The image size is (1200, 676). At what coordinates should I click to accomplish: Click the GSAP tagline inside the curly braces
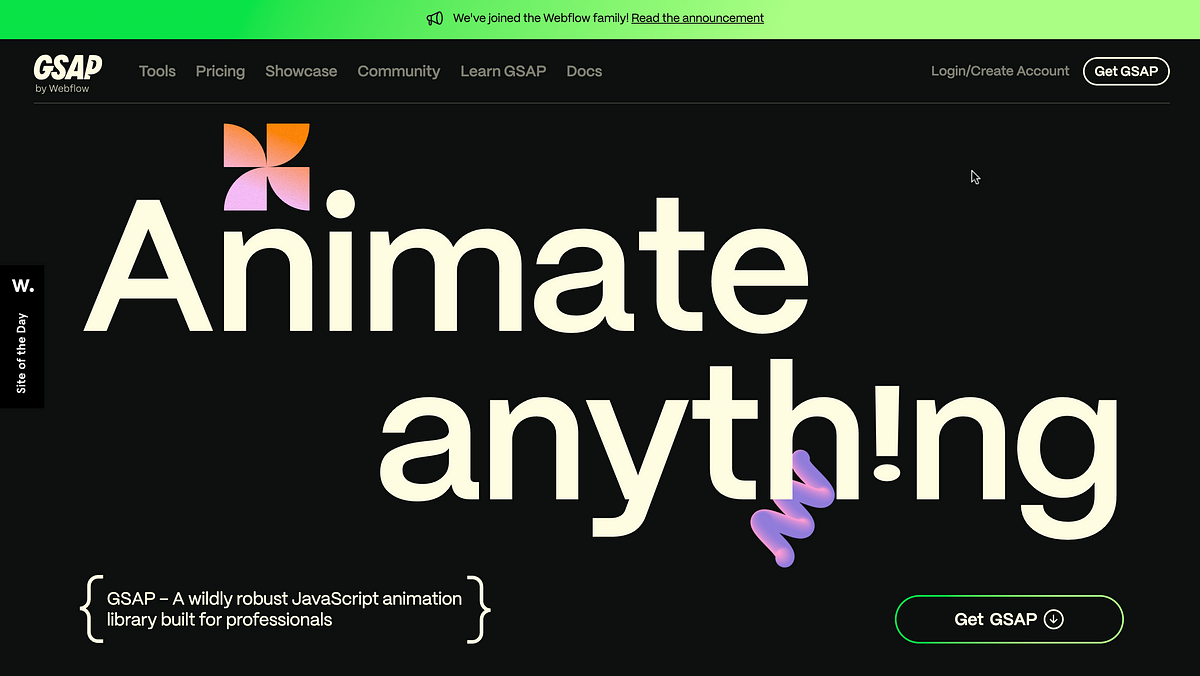pyautogui.click(x=284, y=609)
